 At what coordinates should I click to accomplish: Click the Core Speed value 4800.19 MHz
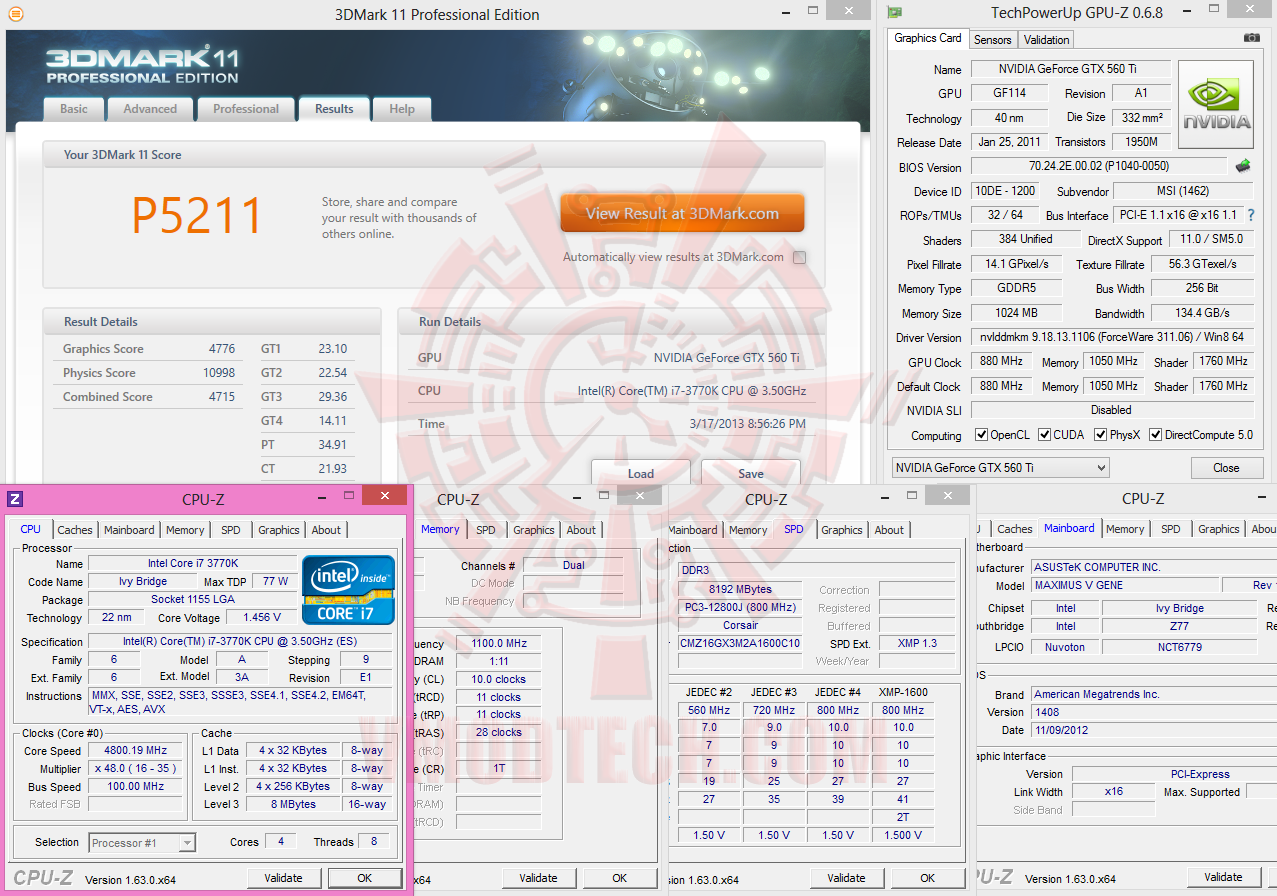click(136, 750)
